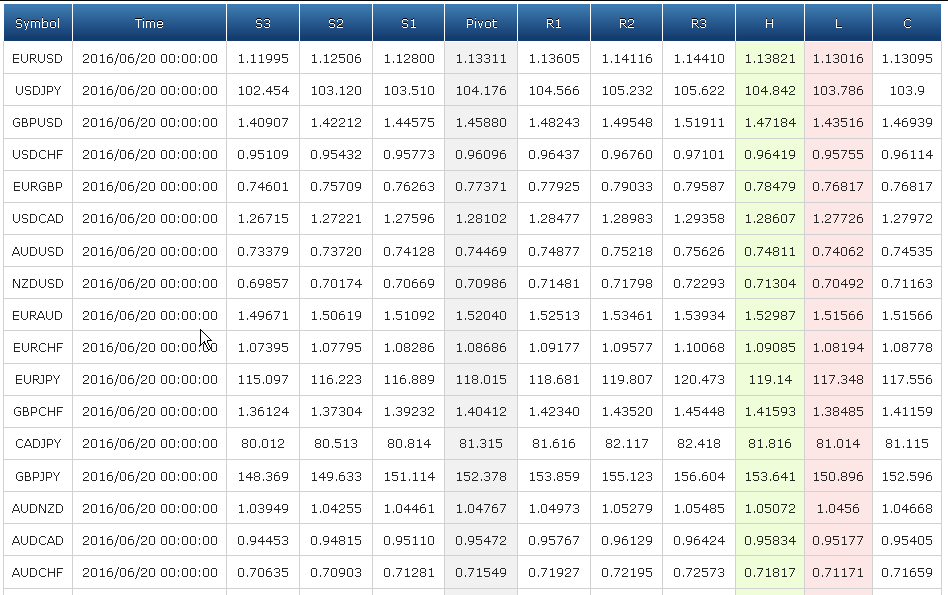Select the AUDNZD symbol cell

pos(37,509)
